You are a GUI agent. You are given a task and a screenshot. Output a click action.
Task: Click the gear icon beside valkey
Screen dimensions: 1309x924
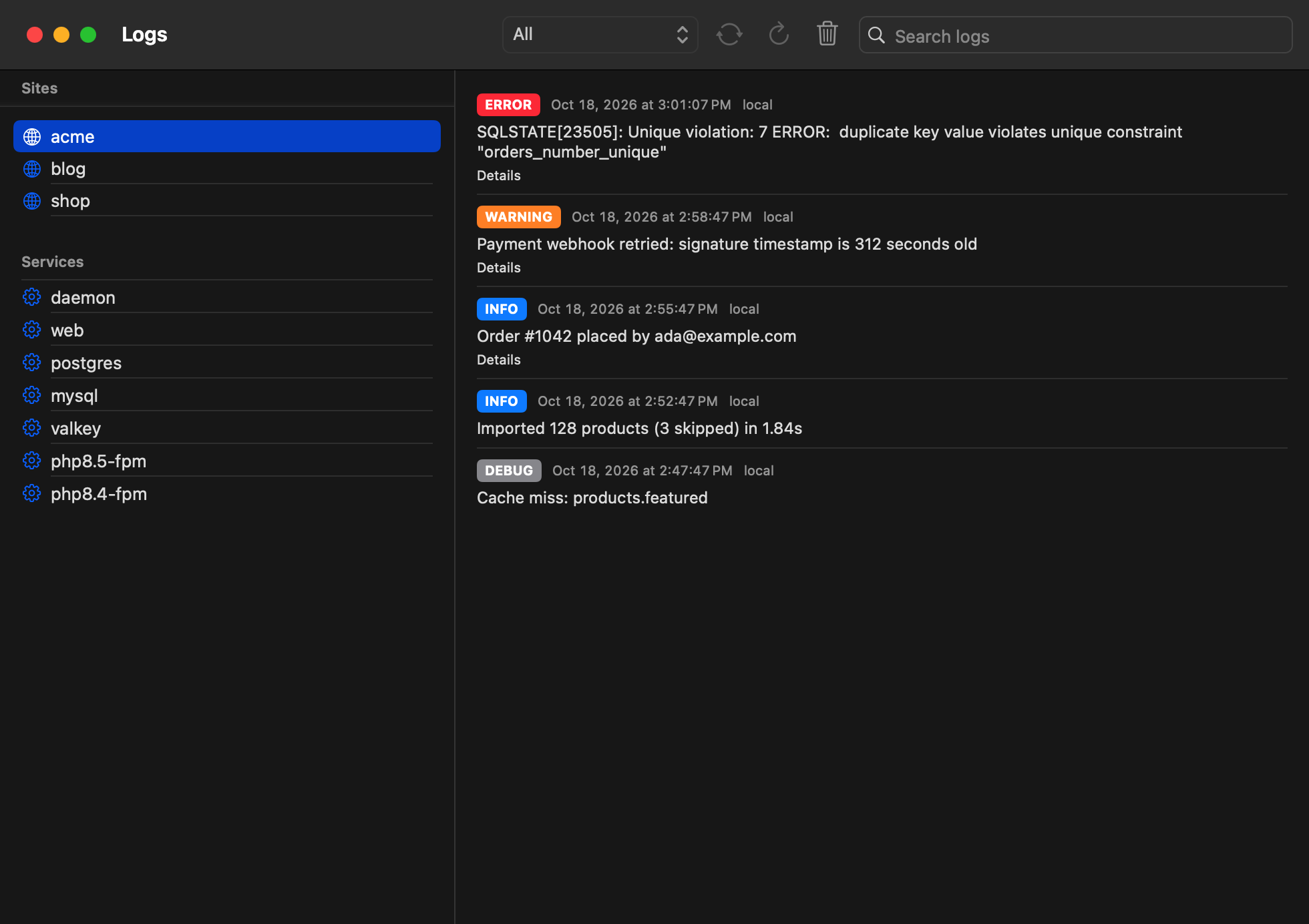pyautogui.click(x=32, y=428)
